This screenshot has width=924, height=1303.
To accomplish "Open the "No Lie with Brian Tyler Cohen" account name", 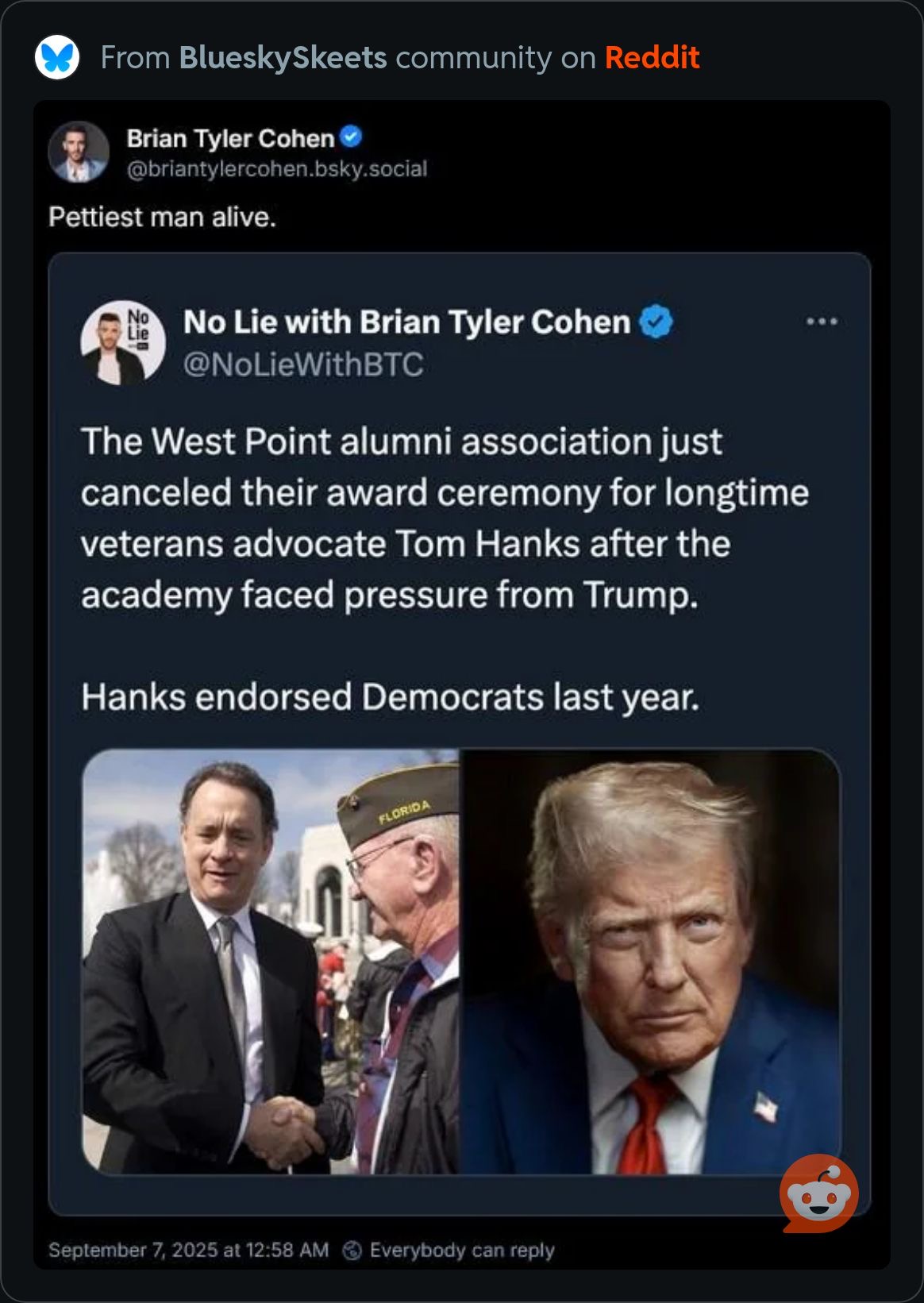I will click(406, 322).
